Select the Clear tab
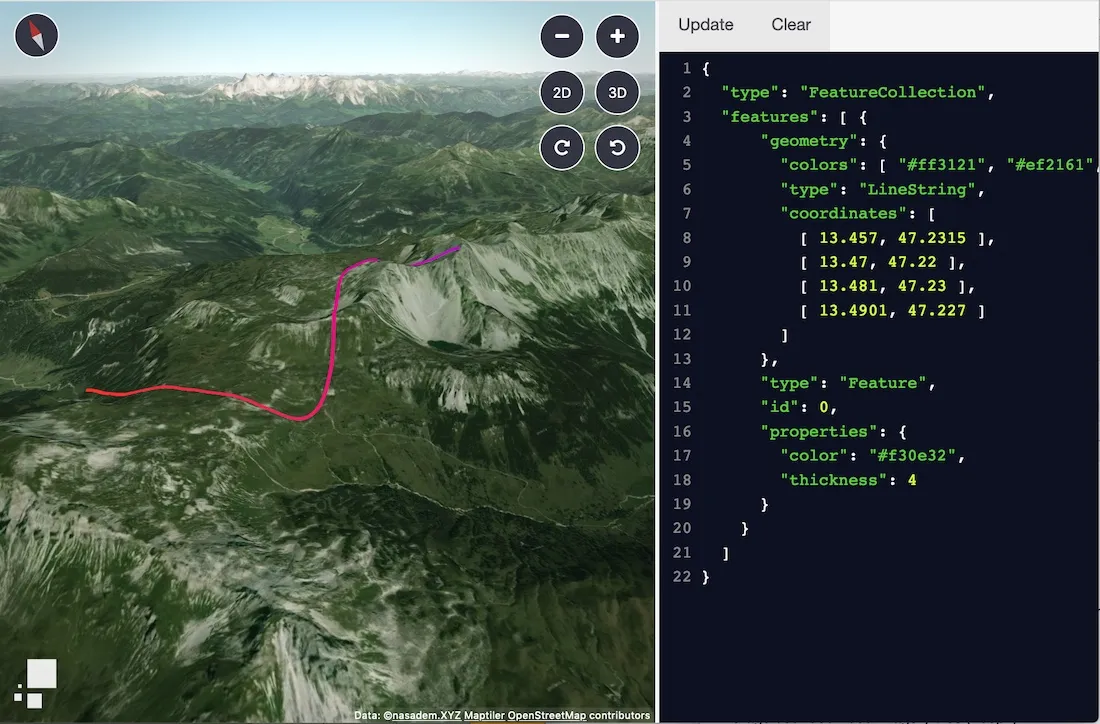Viewport: 1100px width, 724px height. [x=790, y=24]
